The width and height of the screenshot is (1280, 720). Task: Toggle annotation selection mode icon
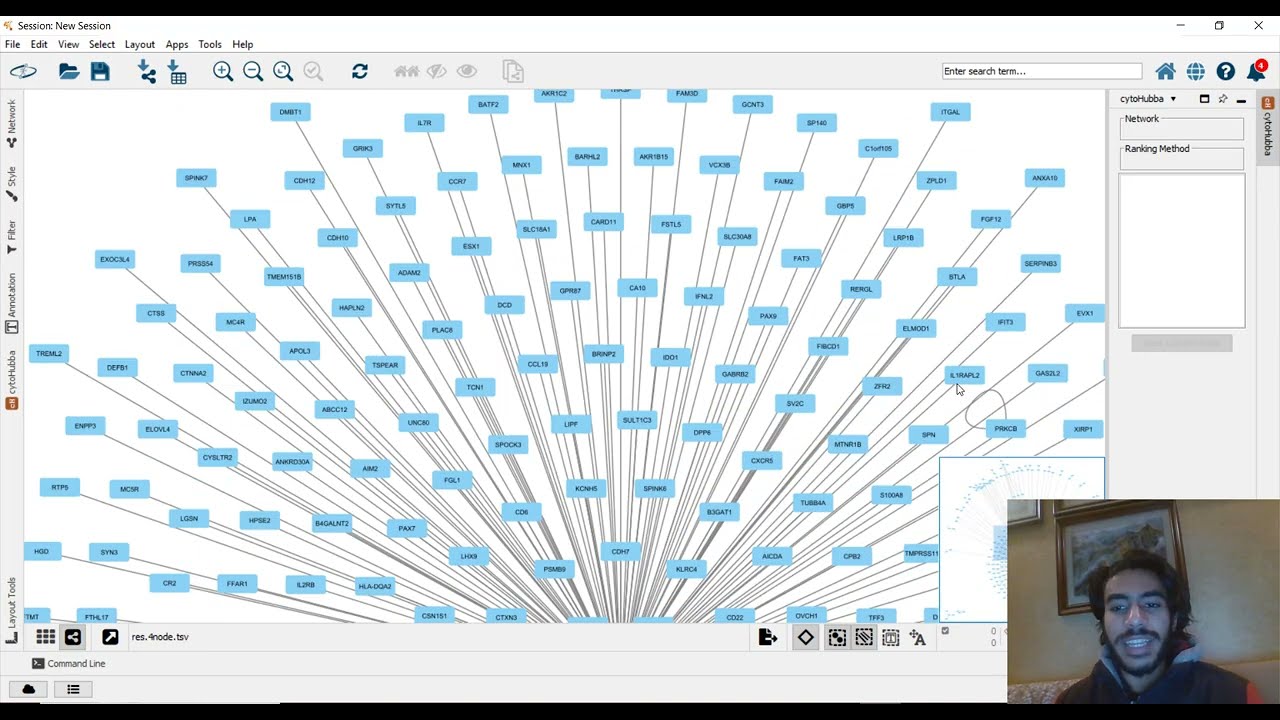coord(891,637)
